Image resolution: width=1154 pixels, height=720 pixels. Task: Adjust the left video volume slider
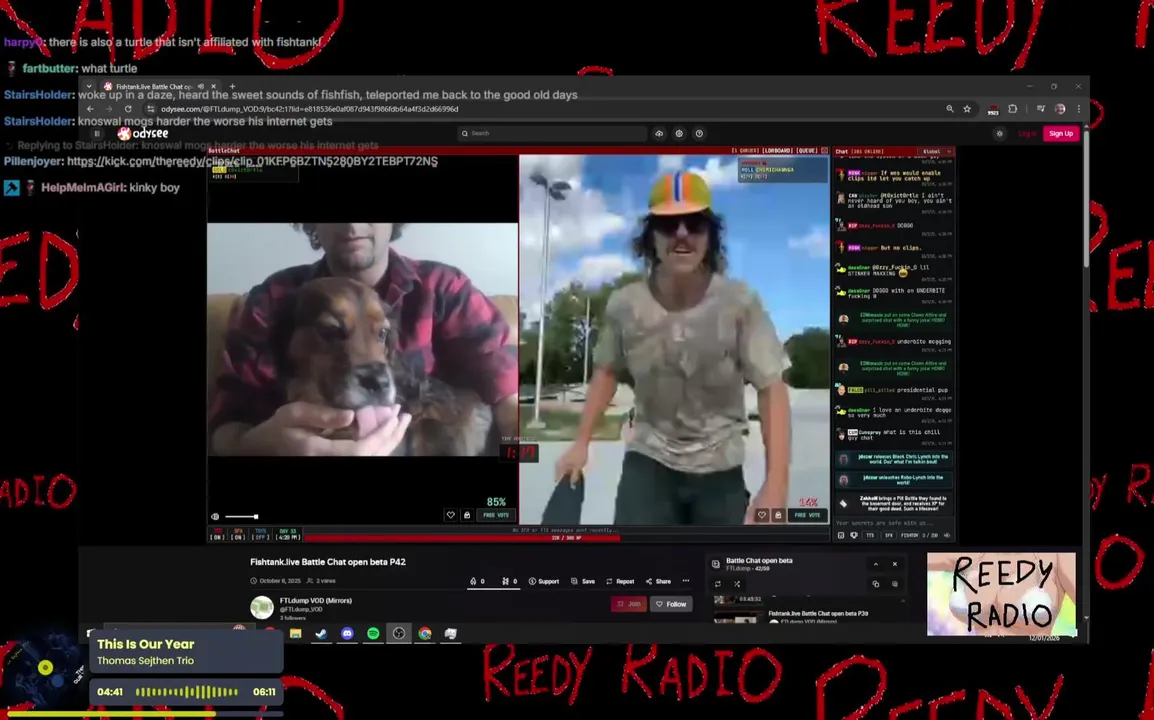point(241,517)
